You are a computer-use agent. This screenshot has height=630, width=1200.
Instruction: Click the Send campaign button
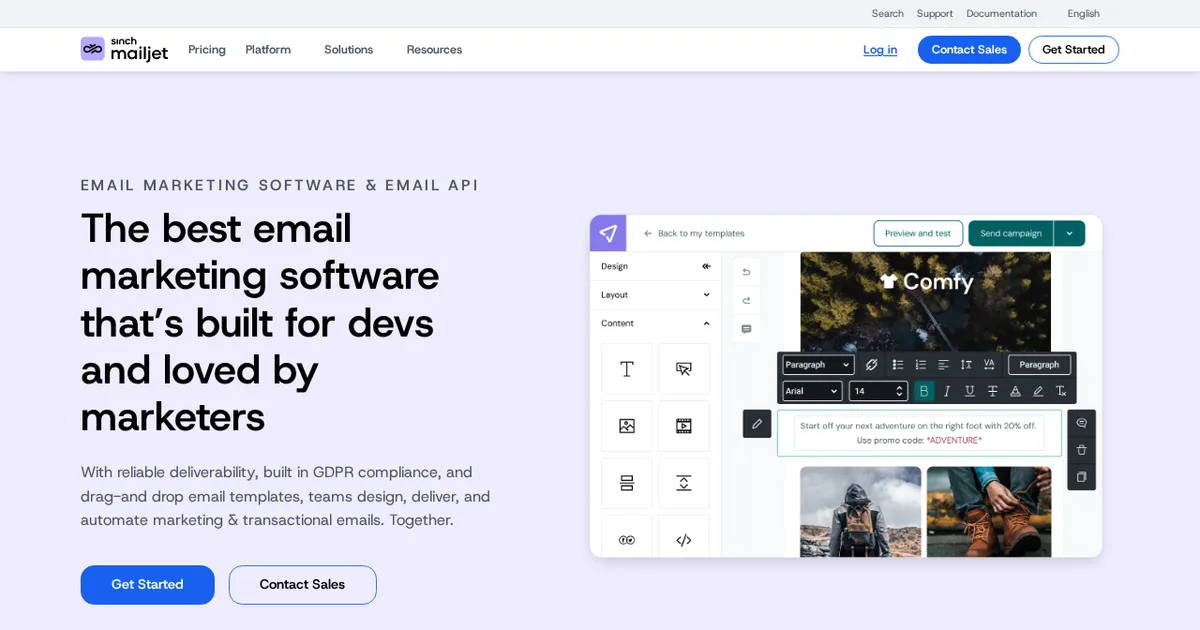click(x=1011, y=233)
